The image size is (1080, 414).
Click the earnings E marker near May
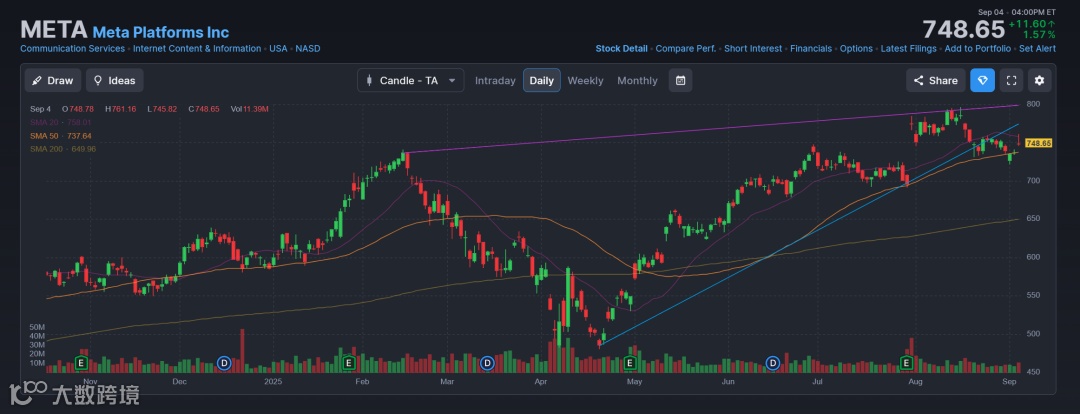tap(629, 362)
